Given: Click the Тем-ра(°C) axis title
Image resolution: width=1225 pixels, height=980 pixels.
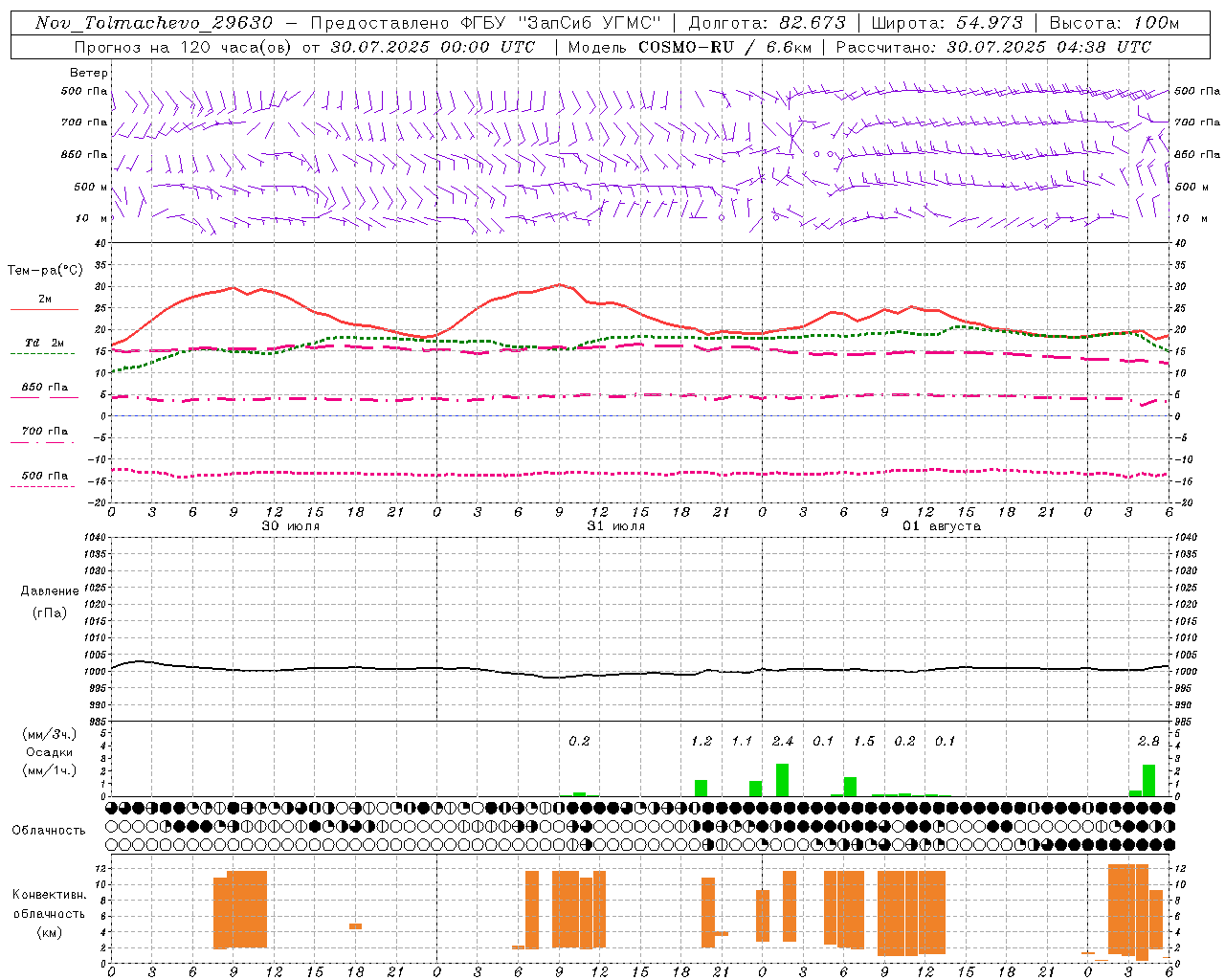Looking at the screenshot, I should coord(44,271).
